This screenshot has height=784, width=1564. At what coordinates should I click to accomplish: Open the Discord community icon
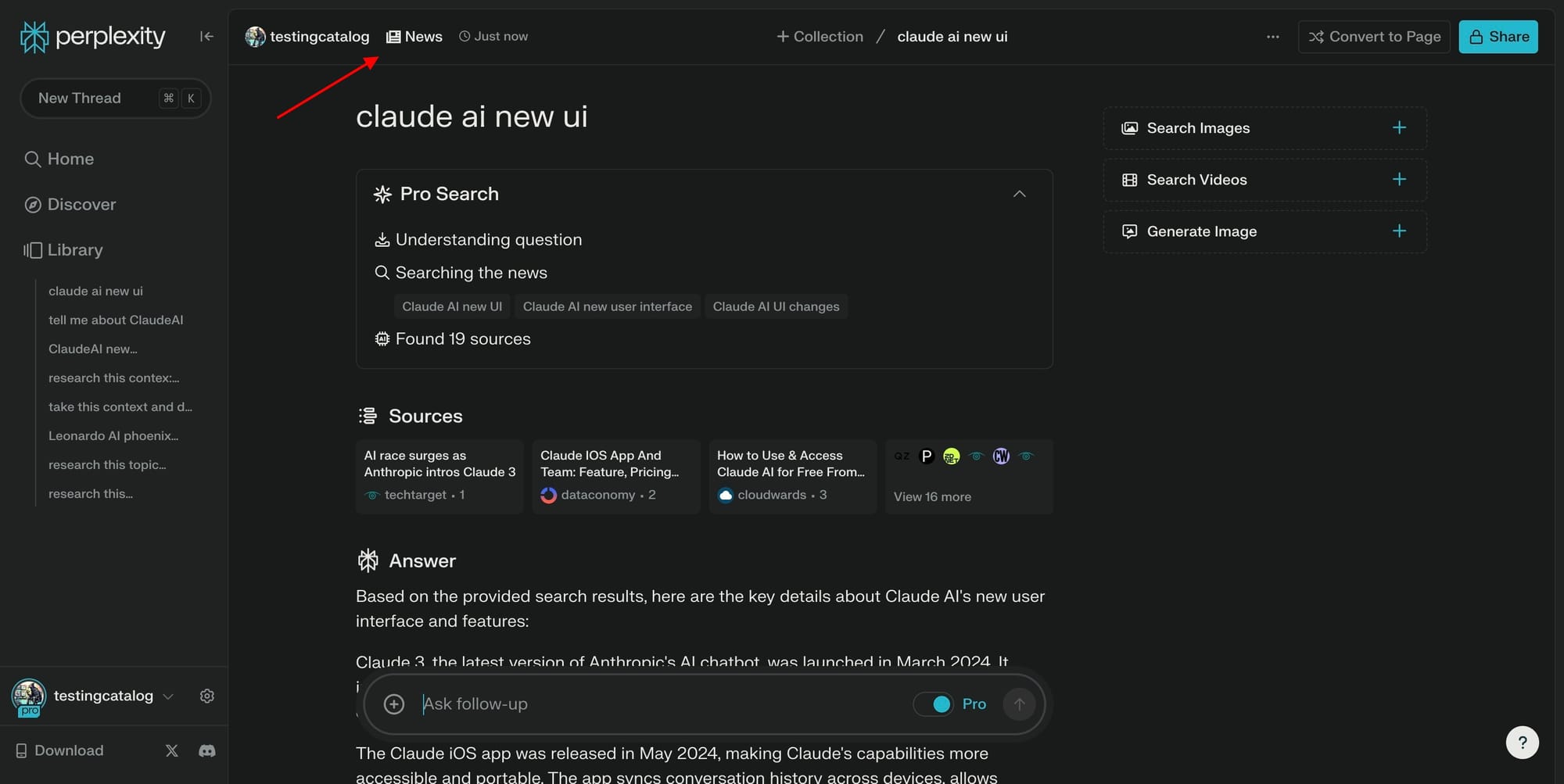coord(207,750)
